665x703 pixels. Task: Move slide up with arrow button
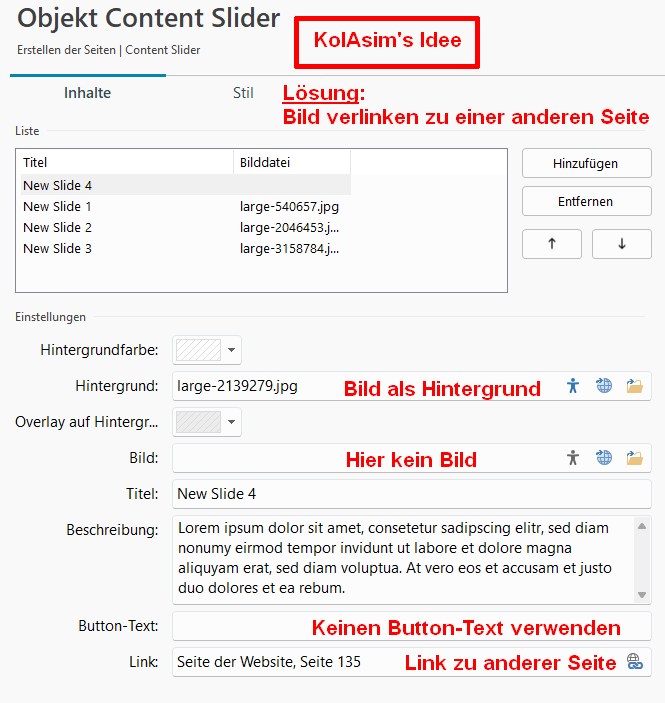click(552, 244)
